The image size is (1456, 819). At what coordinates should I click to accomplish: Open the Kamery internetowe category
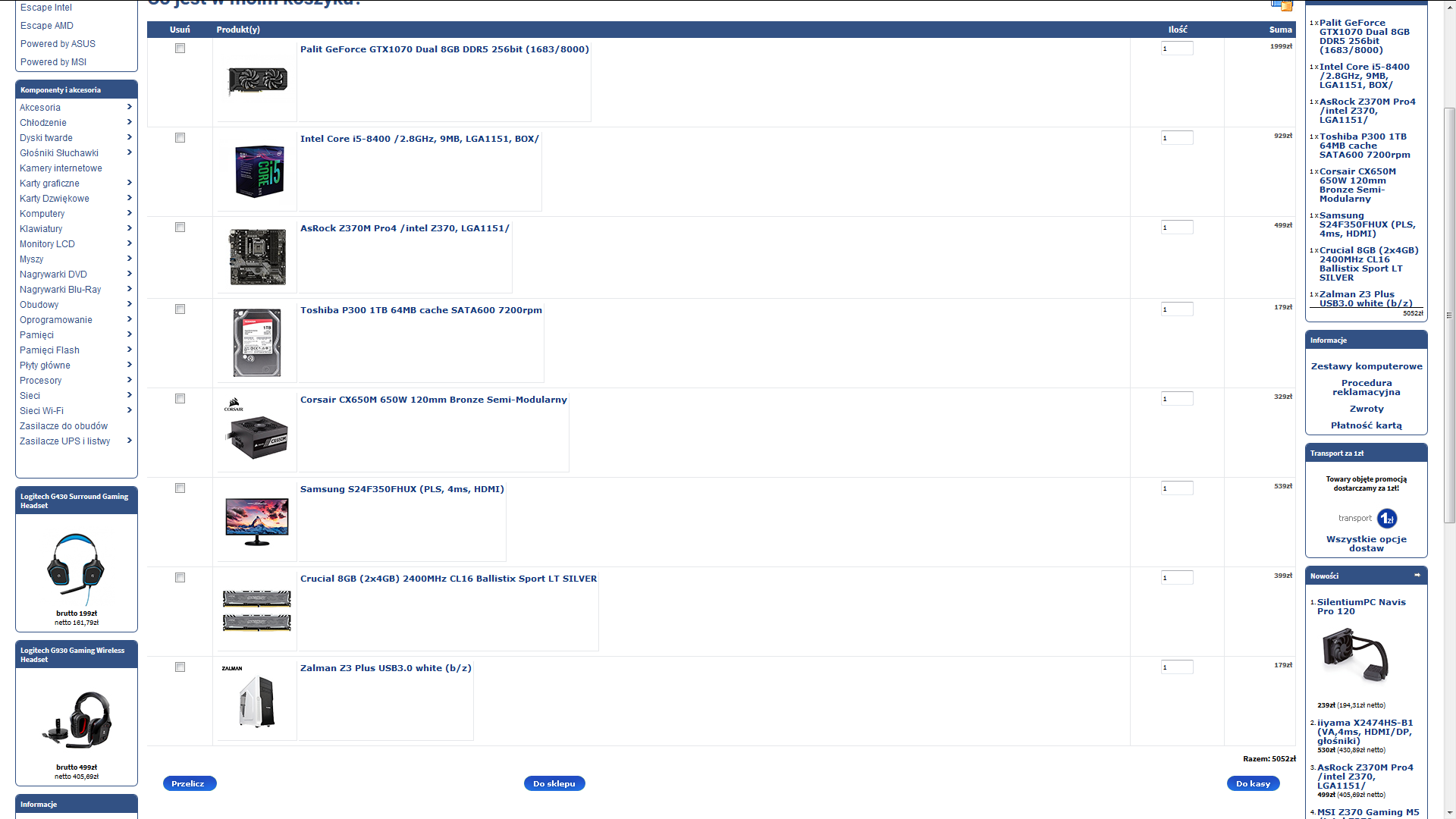click(61, 168)
